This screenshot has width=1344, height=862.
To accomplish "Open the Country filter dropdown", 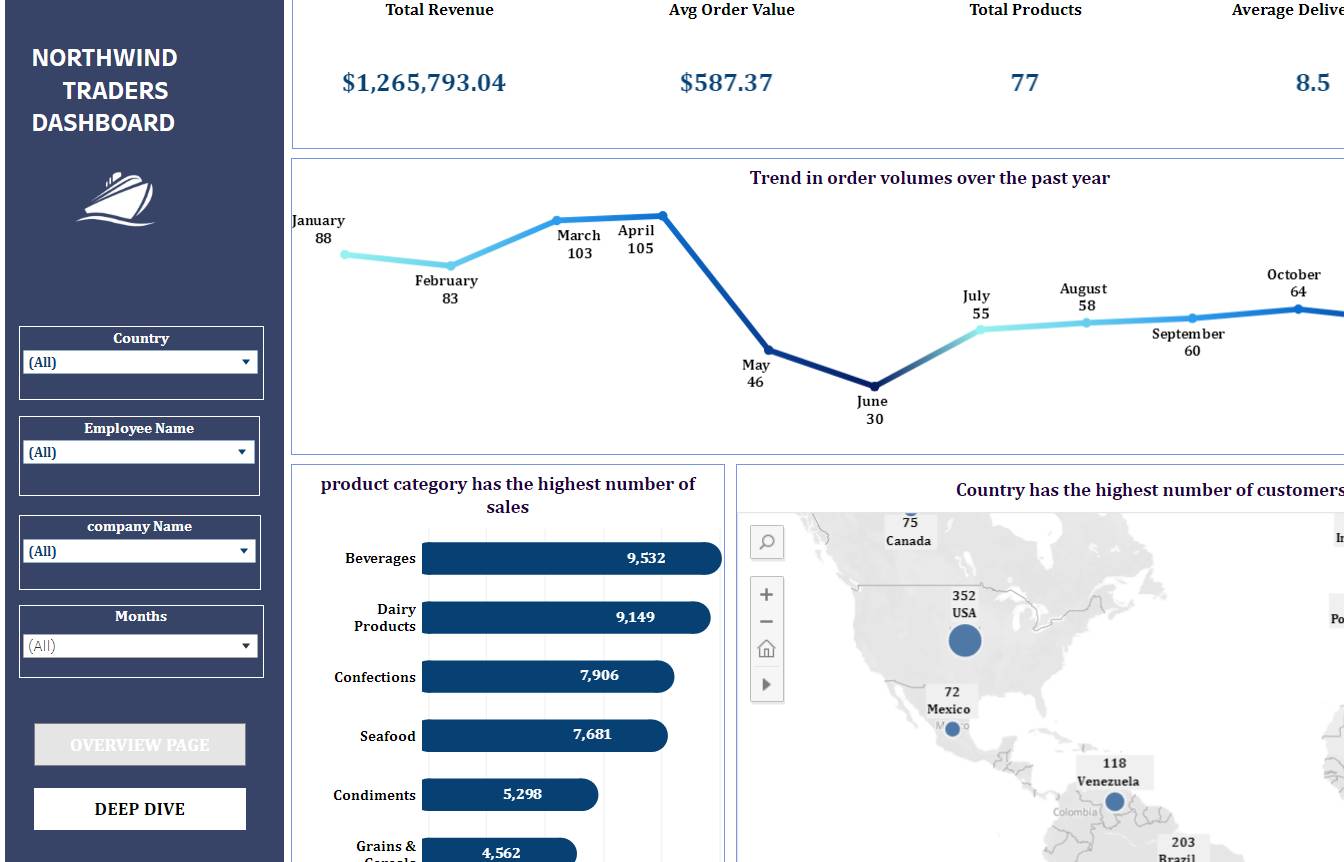I will click(140, 362).
